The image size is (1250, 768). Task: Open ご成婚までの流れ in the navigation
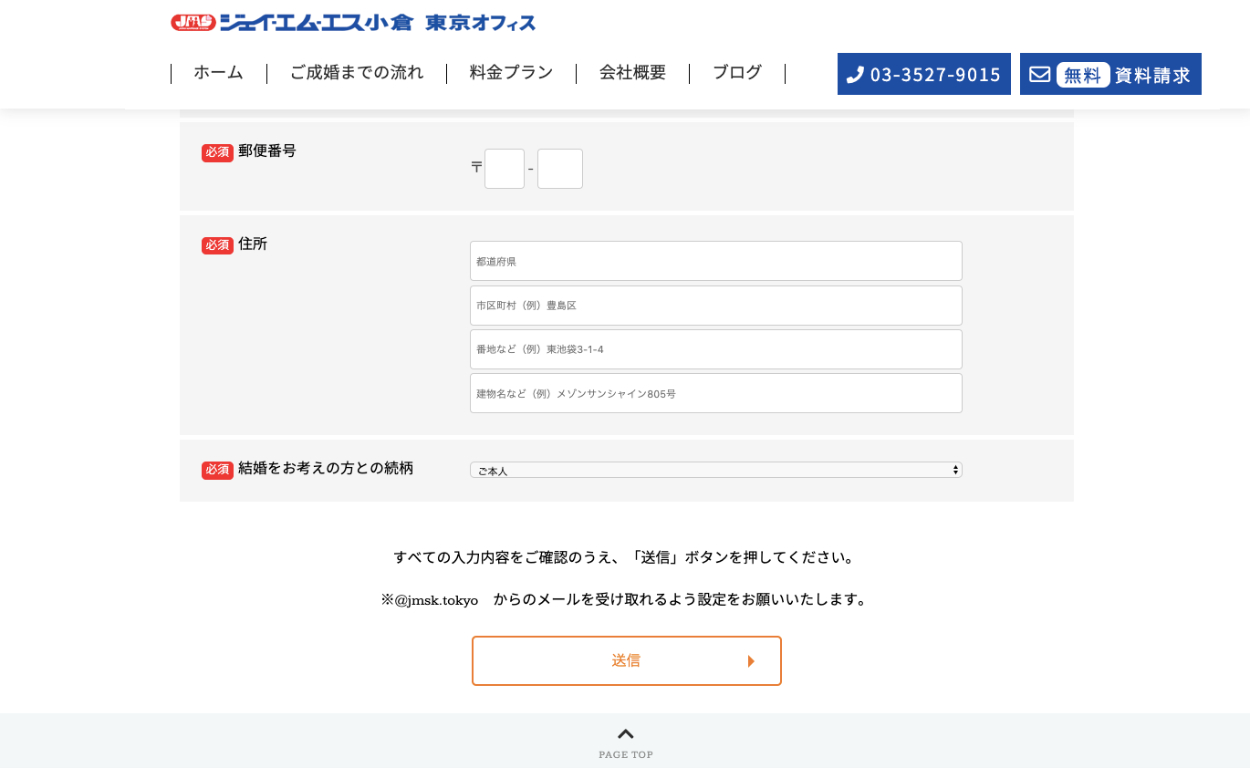[x=356, y=73]
